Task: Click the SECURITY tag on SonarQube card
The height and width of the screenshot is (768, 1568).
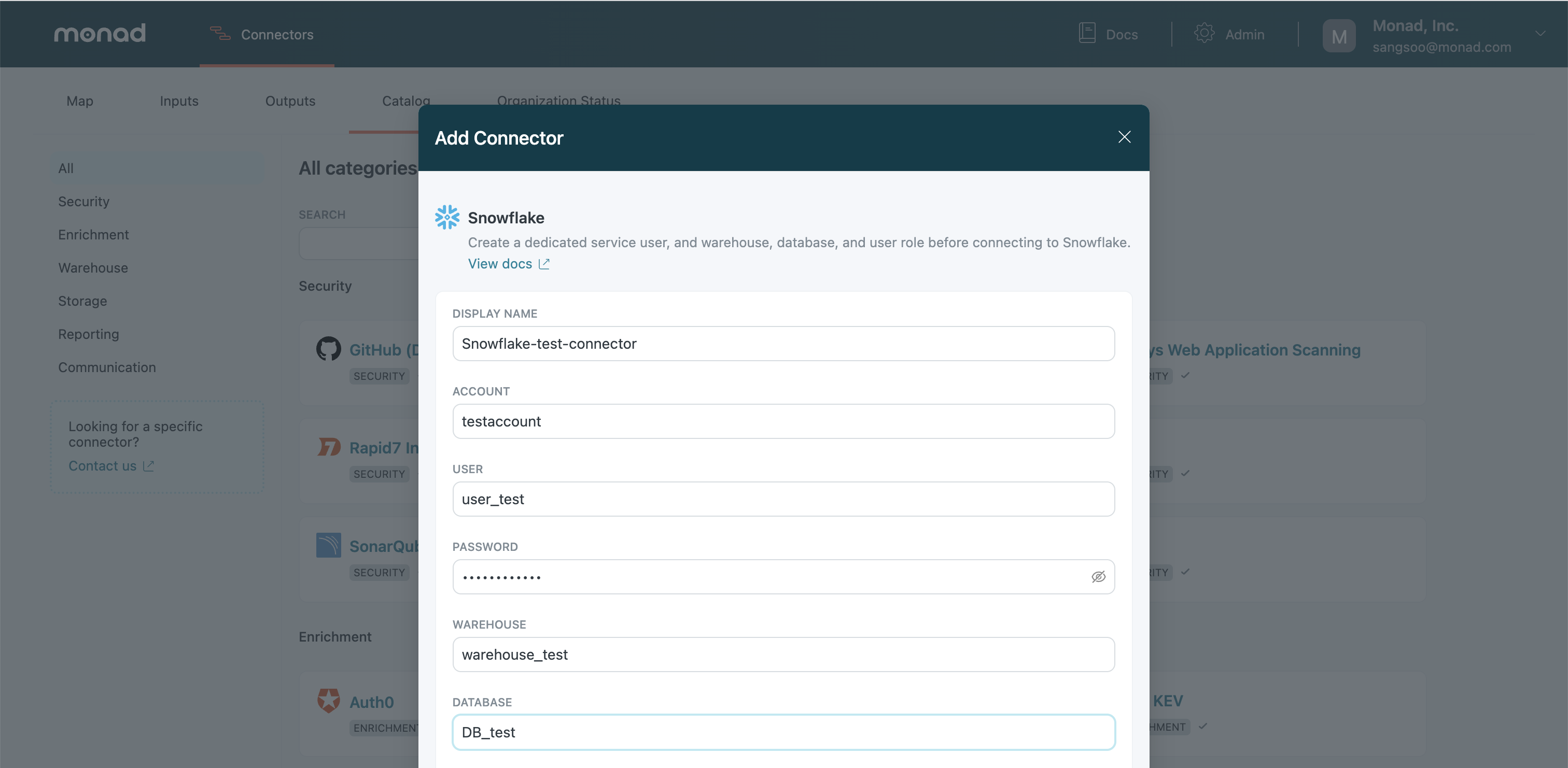Action: (379, 573)
